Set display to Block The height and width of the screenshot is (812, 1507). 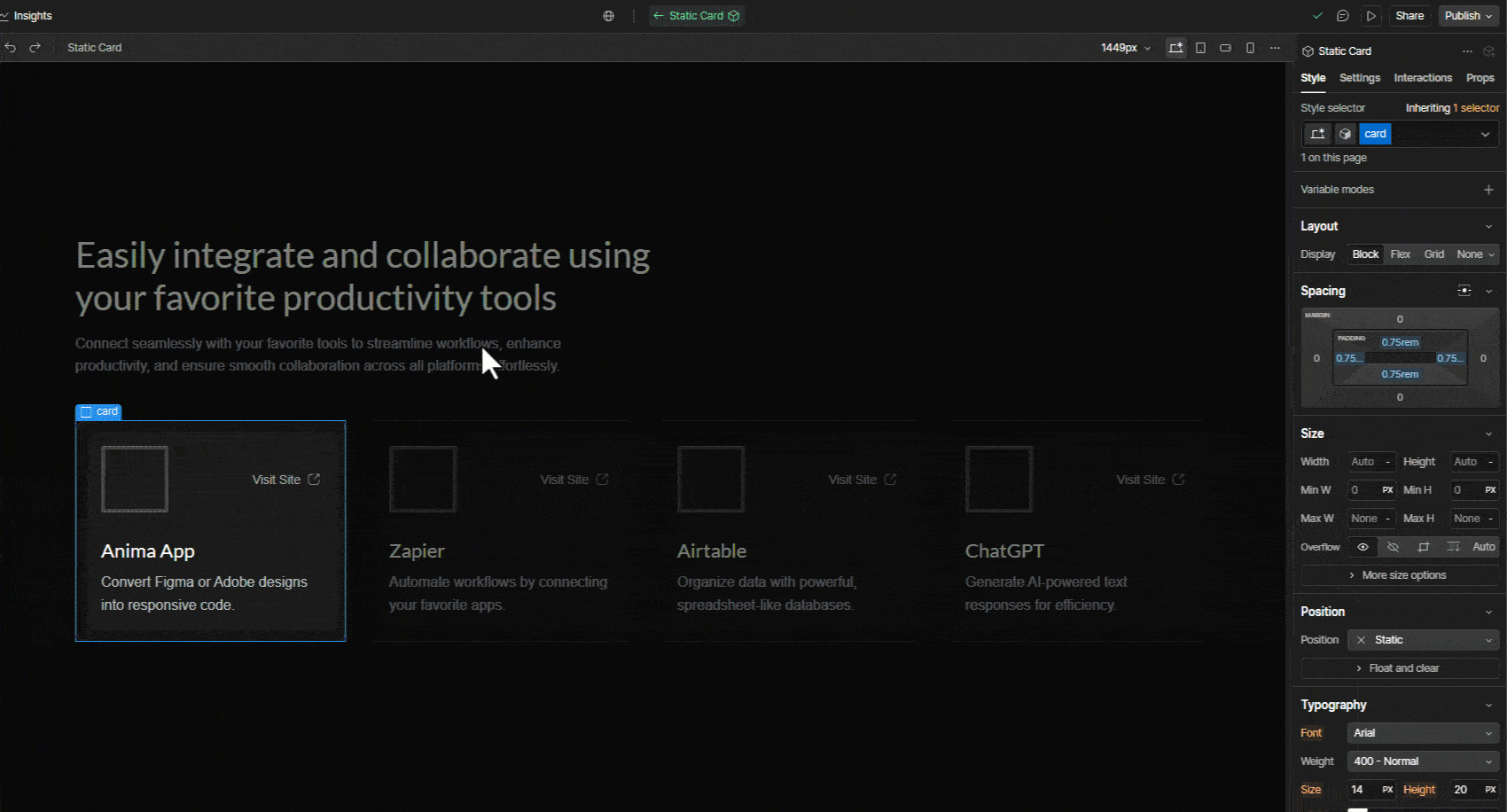[1365, 254]
